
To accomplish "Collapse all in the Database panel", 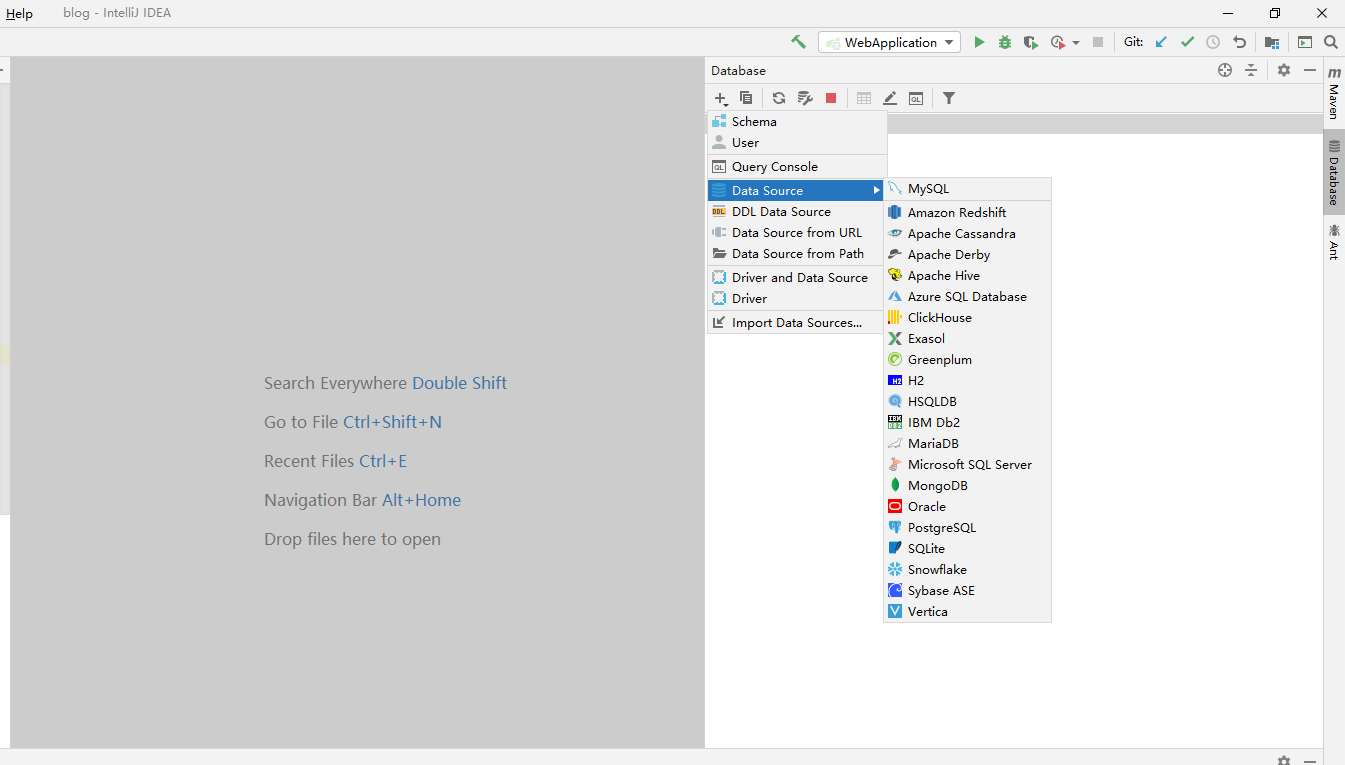I will click(x=1251, y=70).
